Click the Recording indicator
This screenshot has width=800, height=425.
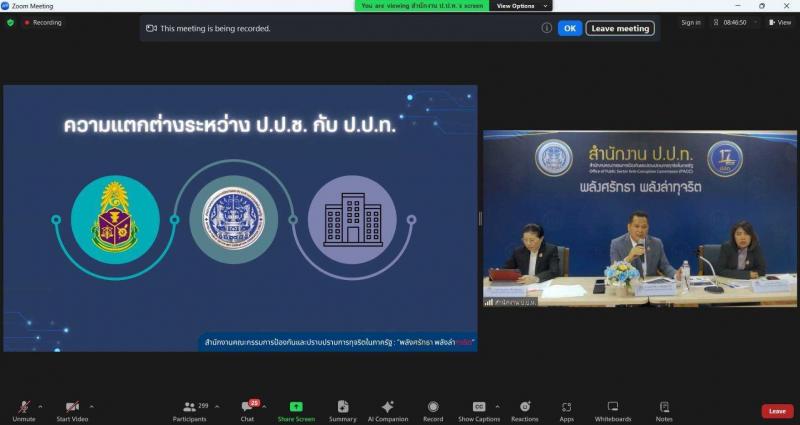(x=43, y=22)
